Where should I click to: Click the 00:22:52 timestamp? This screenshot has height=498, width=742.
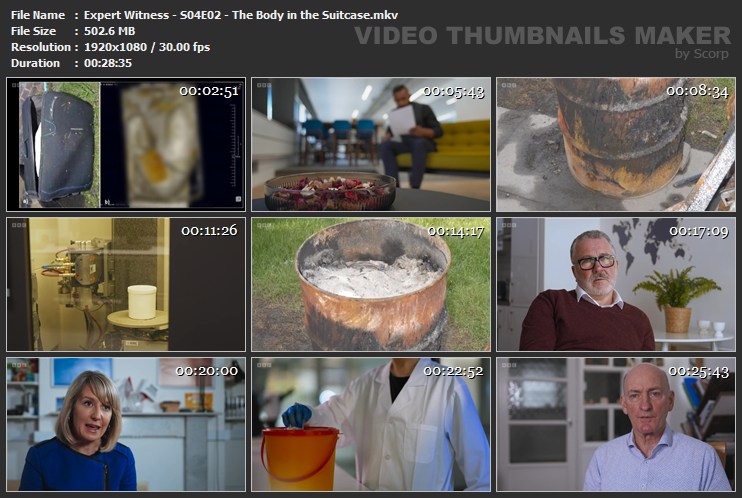(x=453, y=371)
